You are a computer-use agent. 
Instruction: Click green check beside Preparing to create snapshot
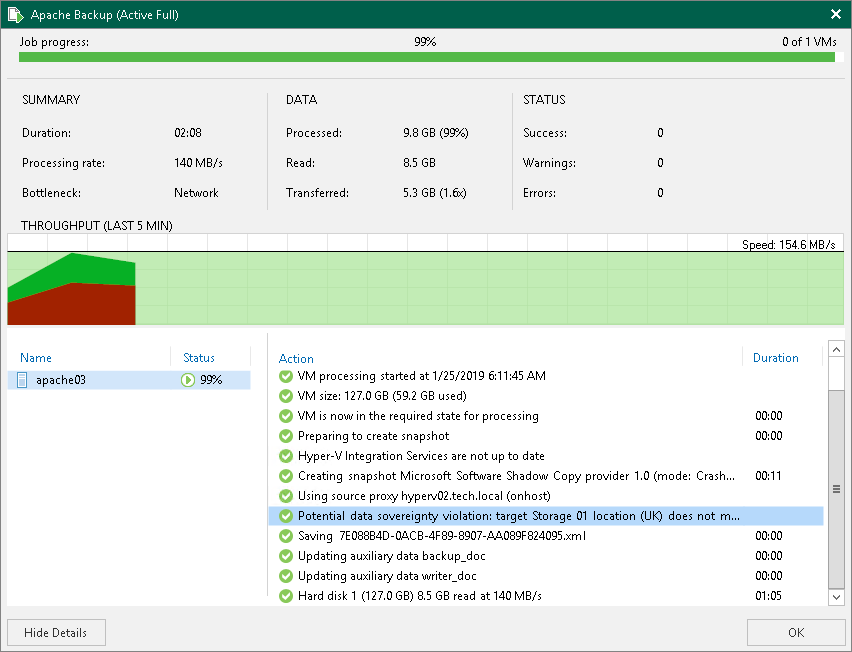click(x=286, y=436)
